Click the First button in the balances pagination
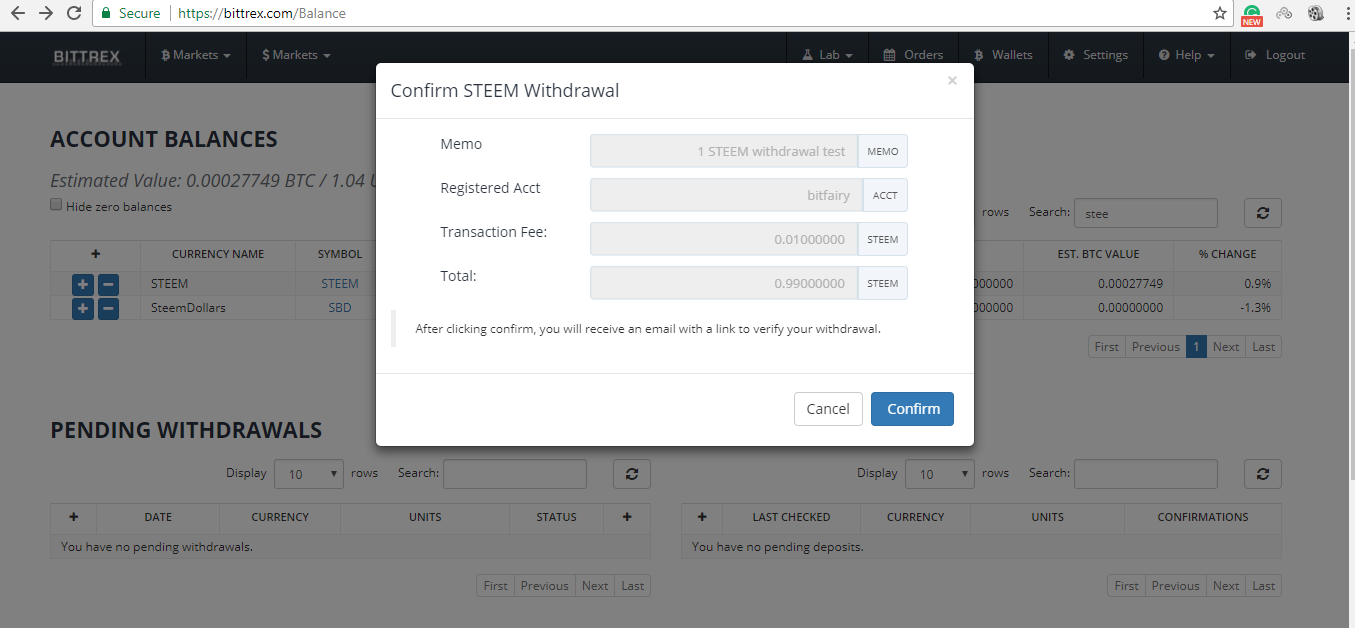The width and height of the screenshot is (1355, 628). click(1106, 347)
